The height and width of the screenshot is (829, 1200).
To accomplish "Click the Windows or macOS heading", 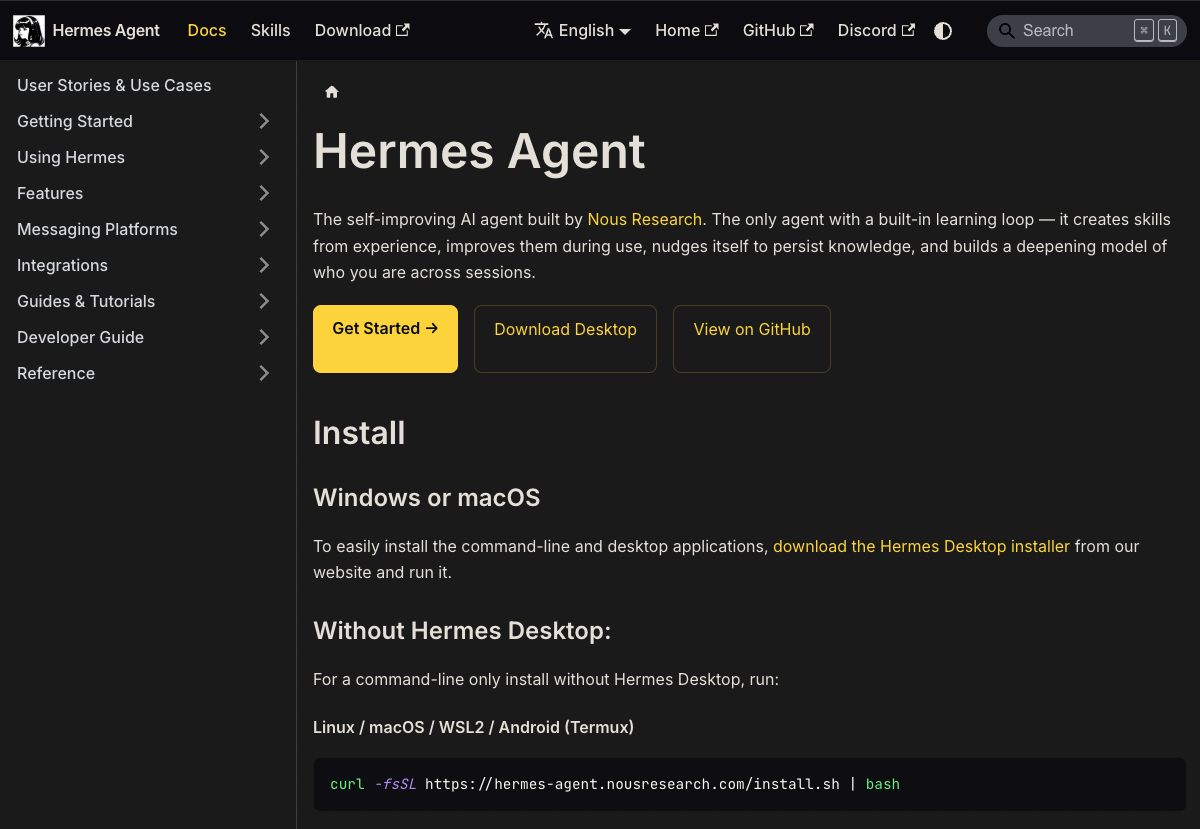I will pos(427,497).
